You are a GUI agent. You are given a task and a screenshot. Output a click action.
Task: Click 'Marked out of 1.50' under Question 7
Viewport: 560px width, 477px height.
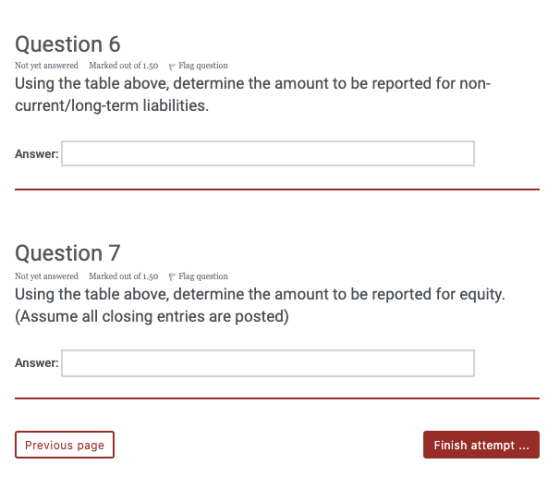pyautogui.click(x=124, y=276)
